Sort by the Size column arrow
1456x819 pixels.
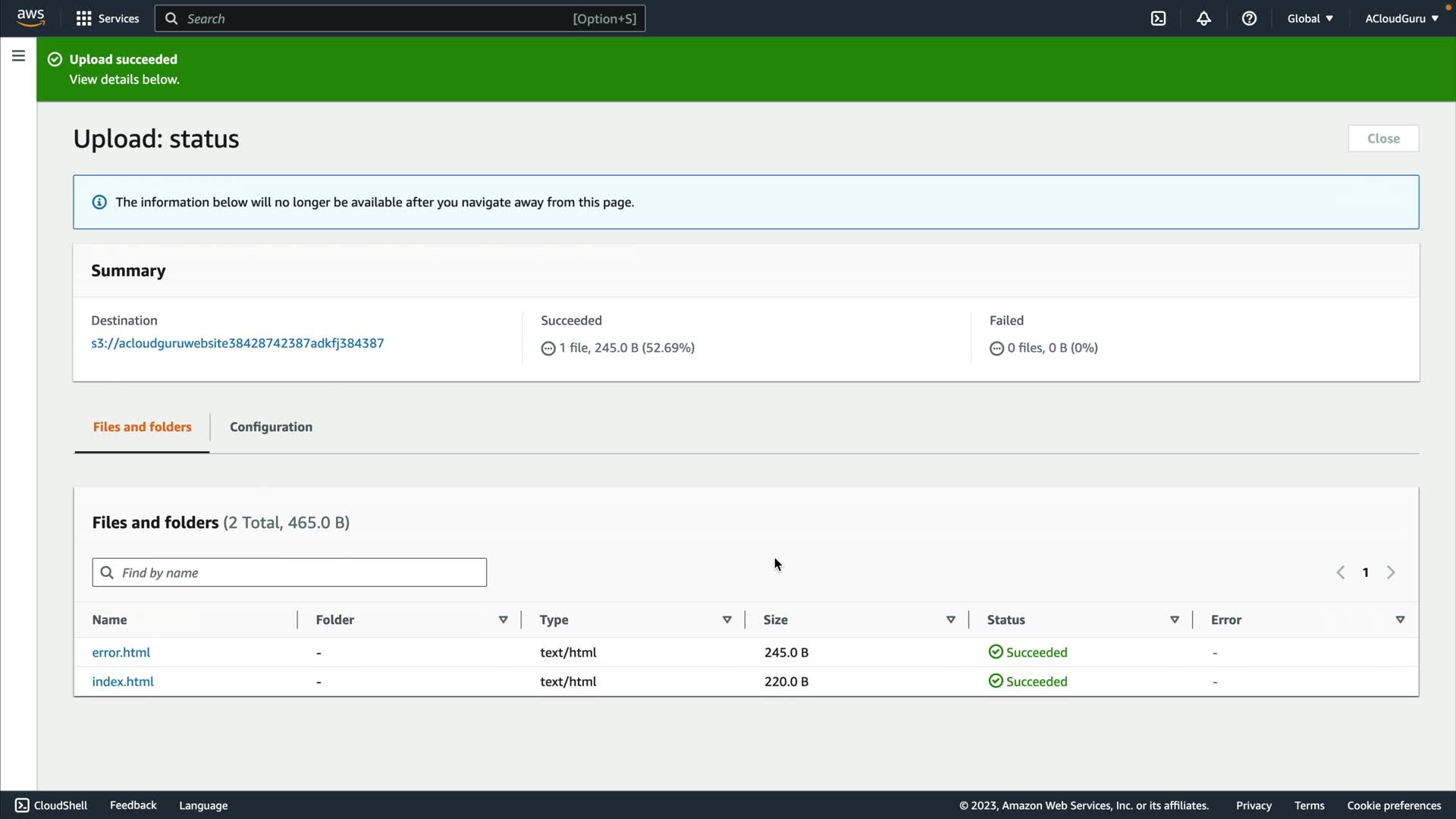pos(950,620)
